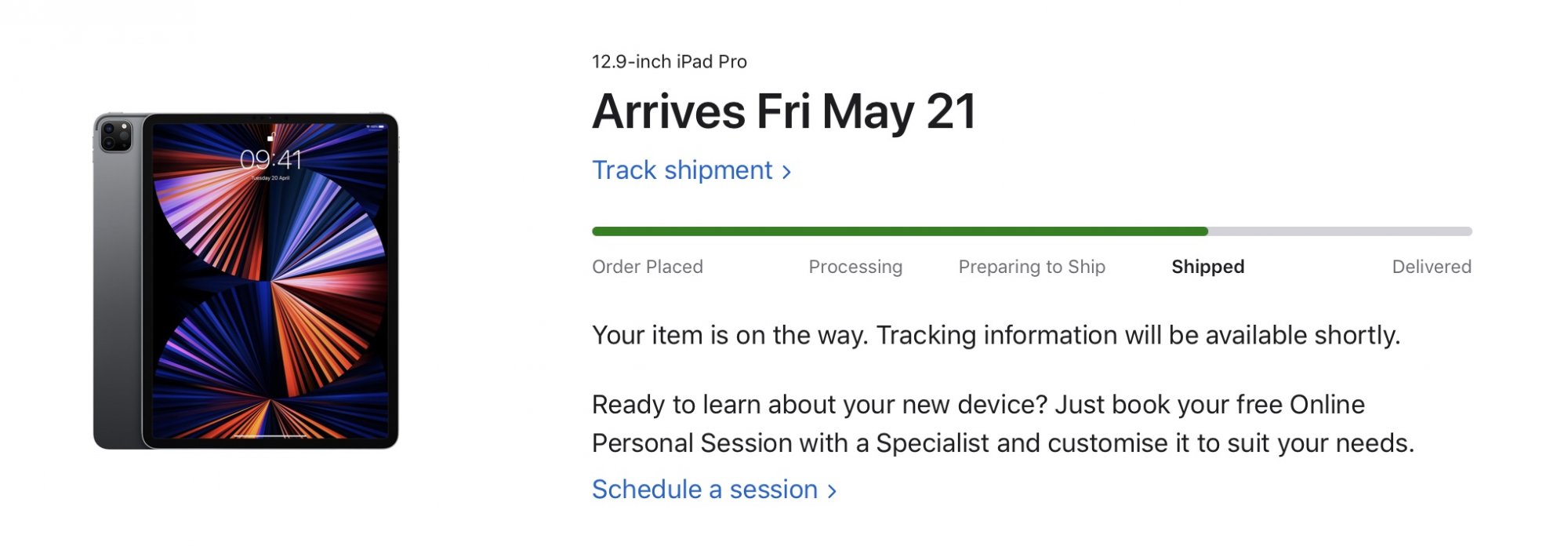Screen dimensions: 1568x546
Task: Click the 'Your item is on the way' message
Action: 996,335
